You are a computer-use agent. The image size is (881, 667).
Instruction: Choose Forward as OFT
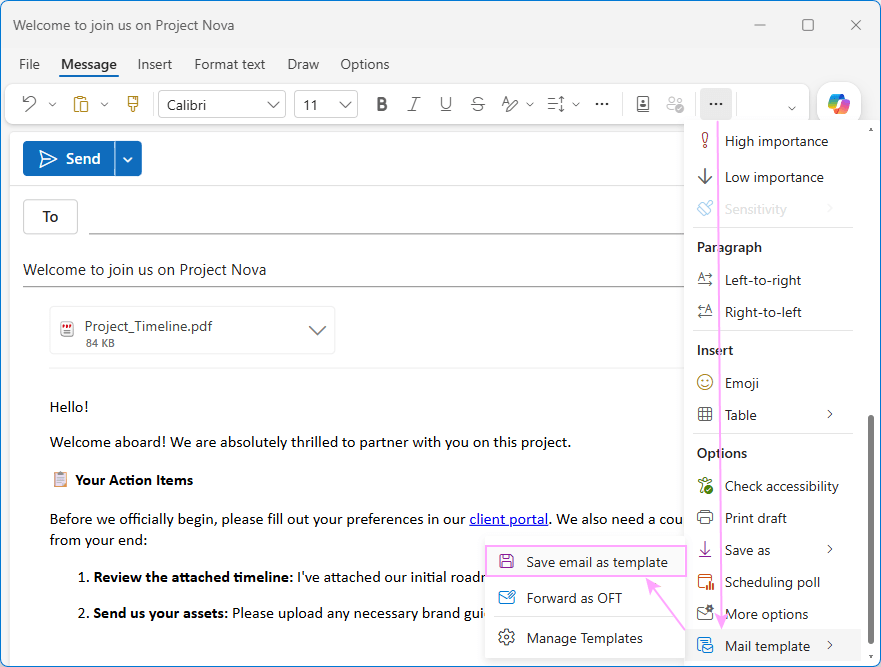pos(585,598)
